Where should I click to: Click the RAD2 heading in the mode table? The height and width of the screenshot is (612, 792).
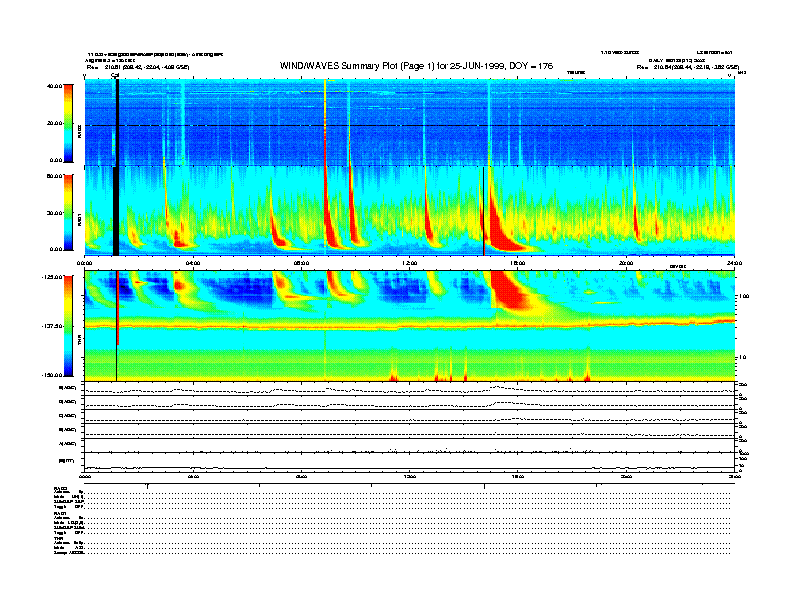point(60,488)
